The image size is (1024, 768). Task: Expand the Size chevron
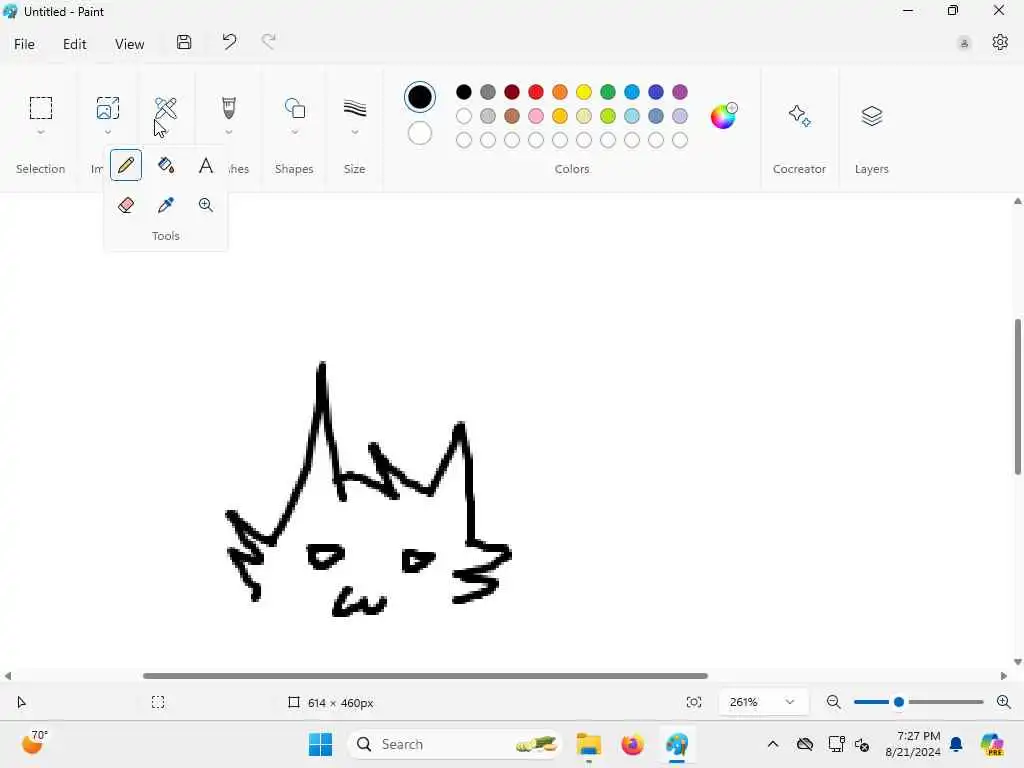point(355,133)
